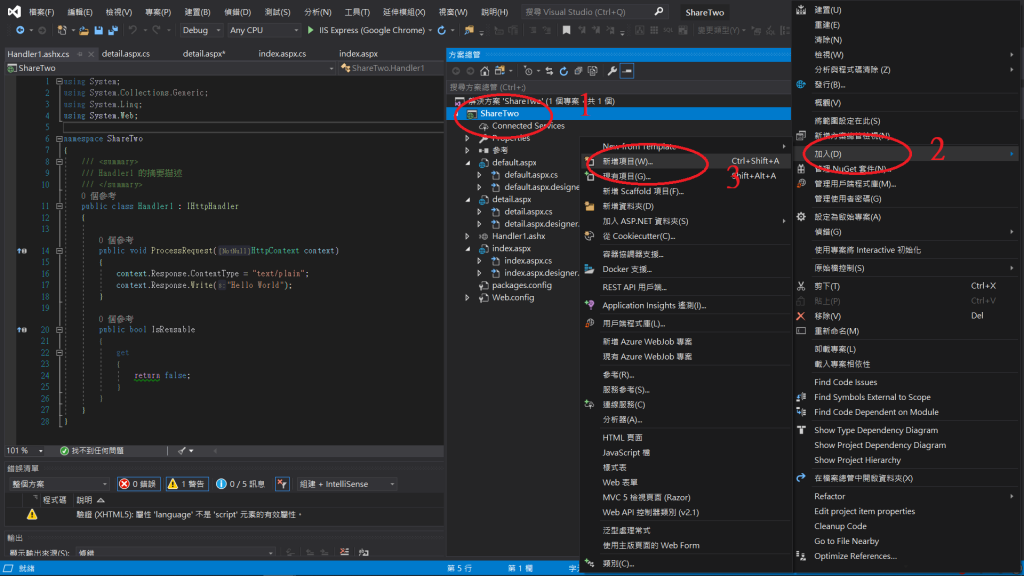Click the code cleanup broom icon
This screenshot has height=576, width=1024.
coord(182,451)
